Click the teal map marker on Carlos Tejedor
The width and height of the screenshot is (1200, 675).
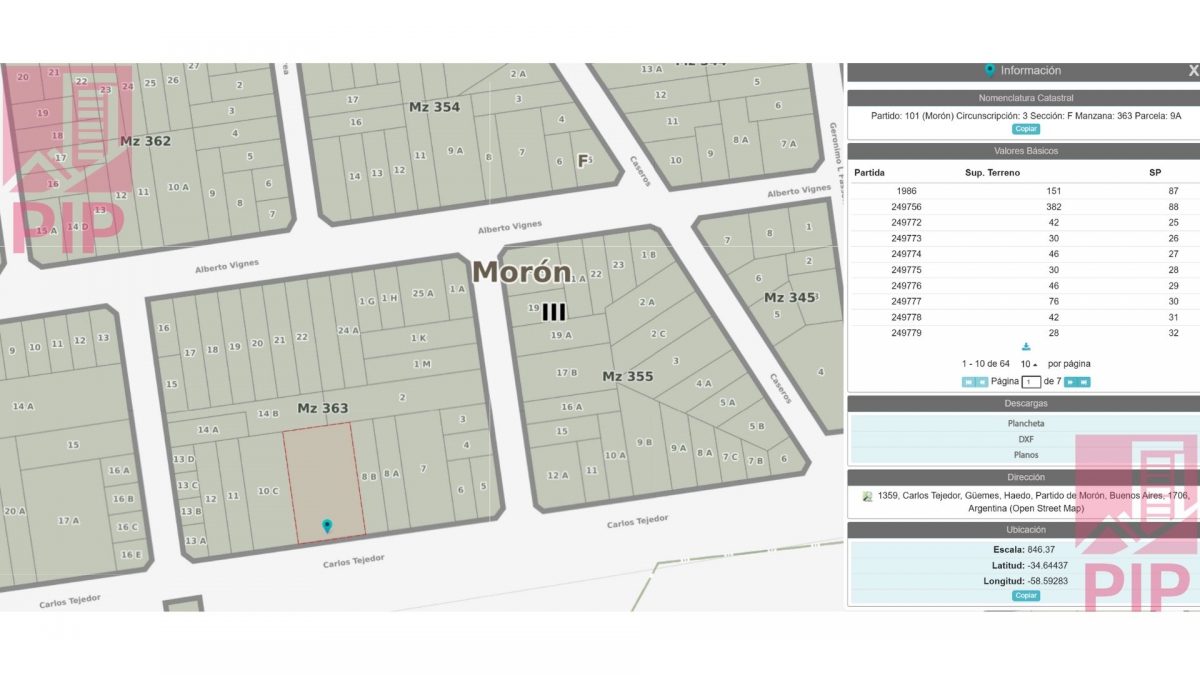[x=327, y=525]
